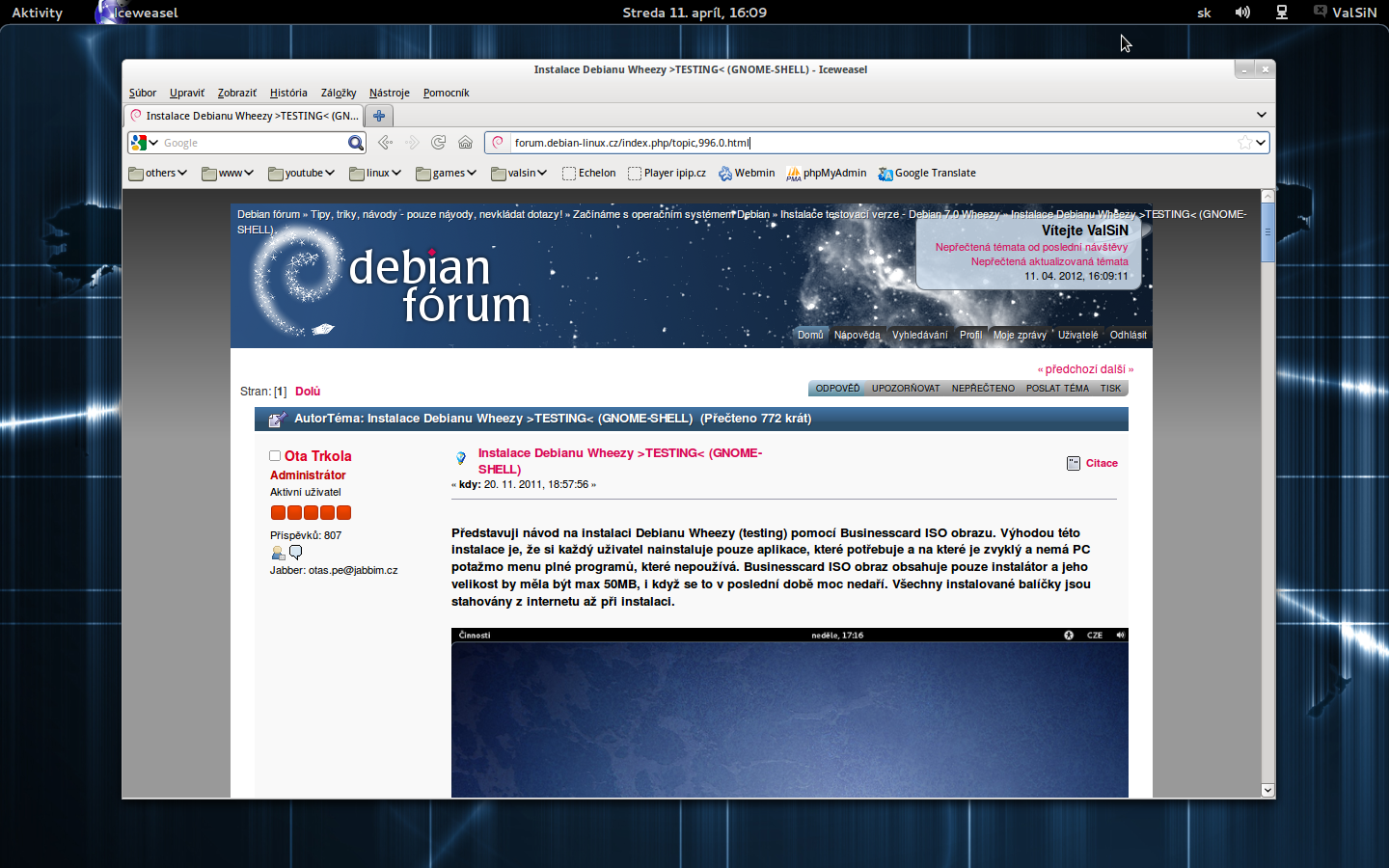Viewport: 1389px width, 868px height.
Task: Go back using the back arrow
Action: click(x=385, y=143)
